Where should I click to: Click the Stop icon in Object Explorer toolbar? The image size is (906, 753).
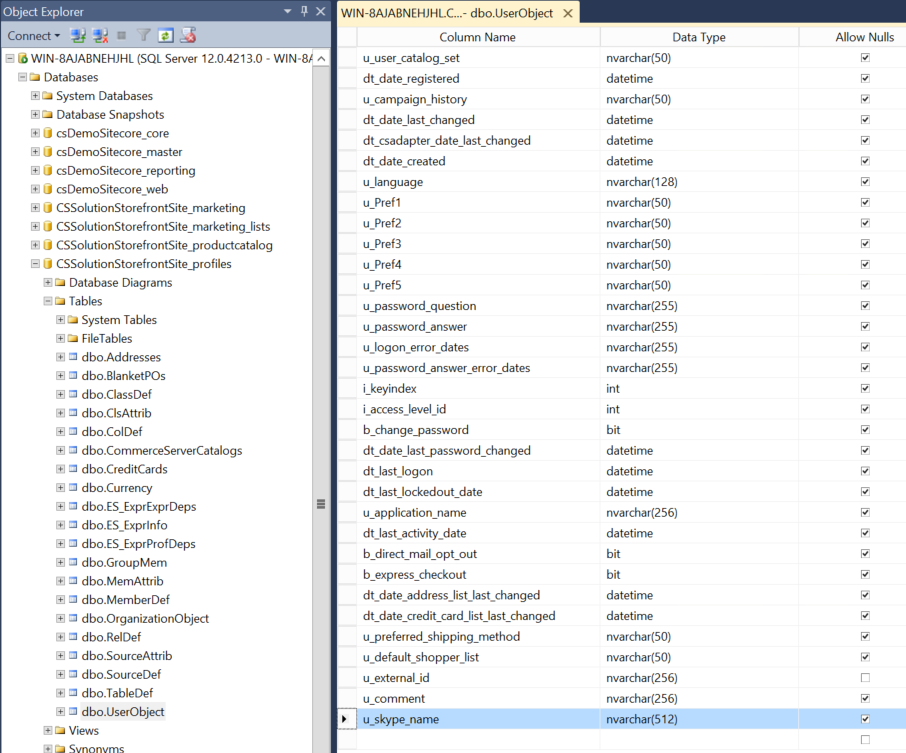coord(122,36)
